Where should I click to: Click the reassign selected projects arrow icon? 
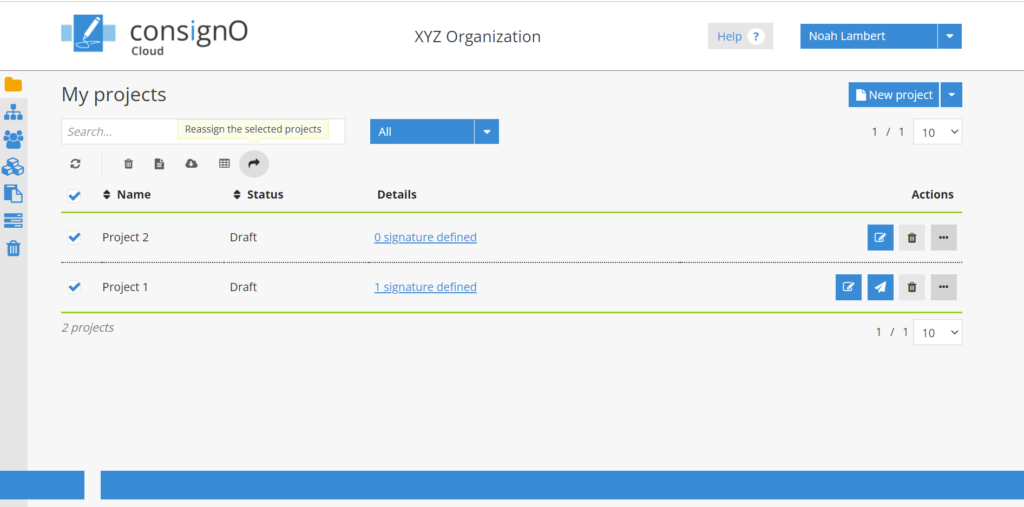pyautogui.click(x=254, y=164)
